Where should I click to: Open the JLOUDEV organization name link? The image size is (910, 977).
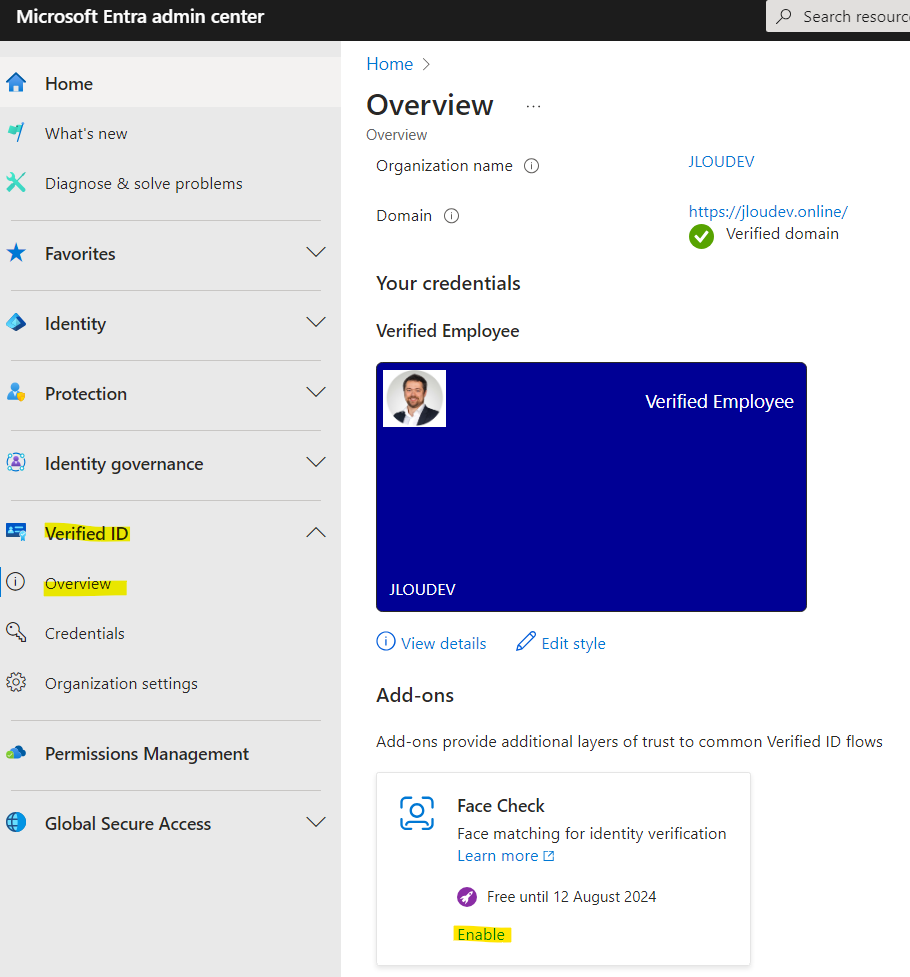click(721, 161)
